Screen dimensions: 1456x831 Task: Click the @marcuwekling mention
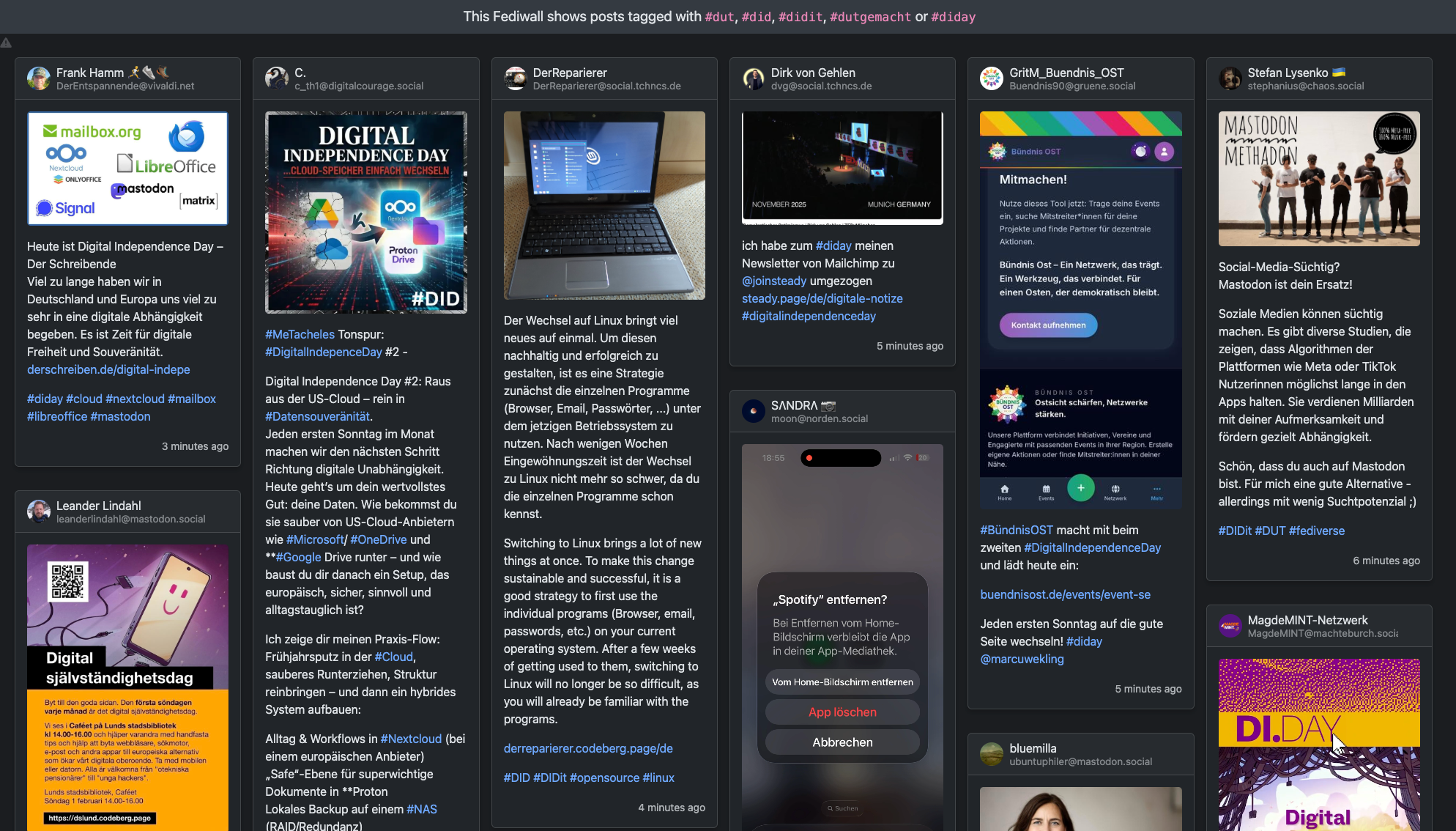1022,659
